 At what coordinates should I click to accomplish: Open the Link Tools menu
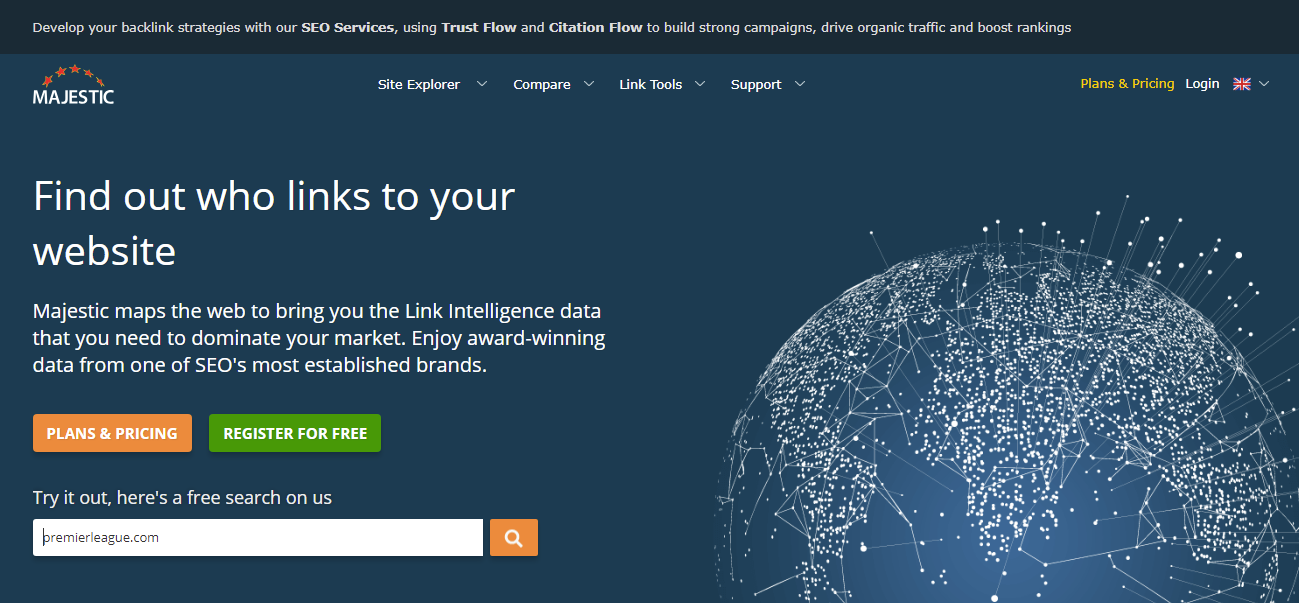point(650,85)
